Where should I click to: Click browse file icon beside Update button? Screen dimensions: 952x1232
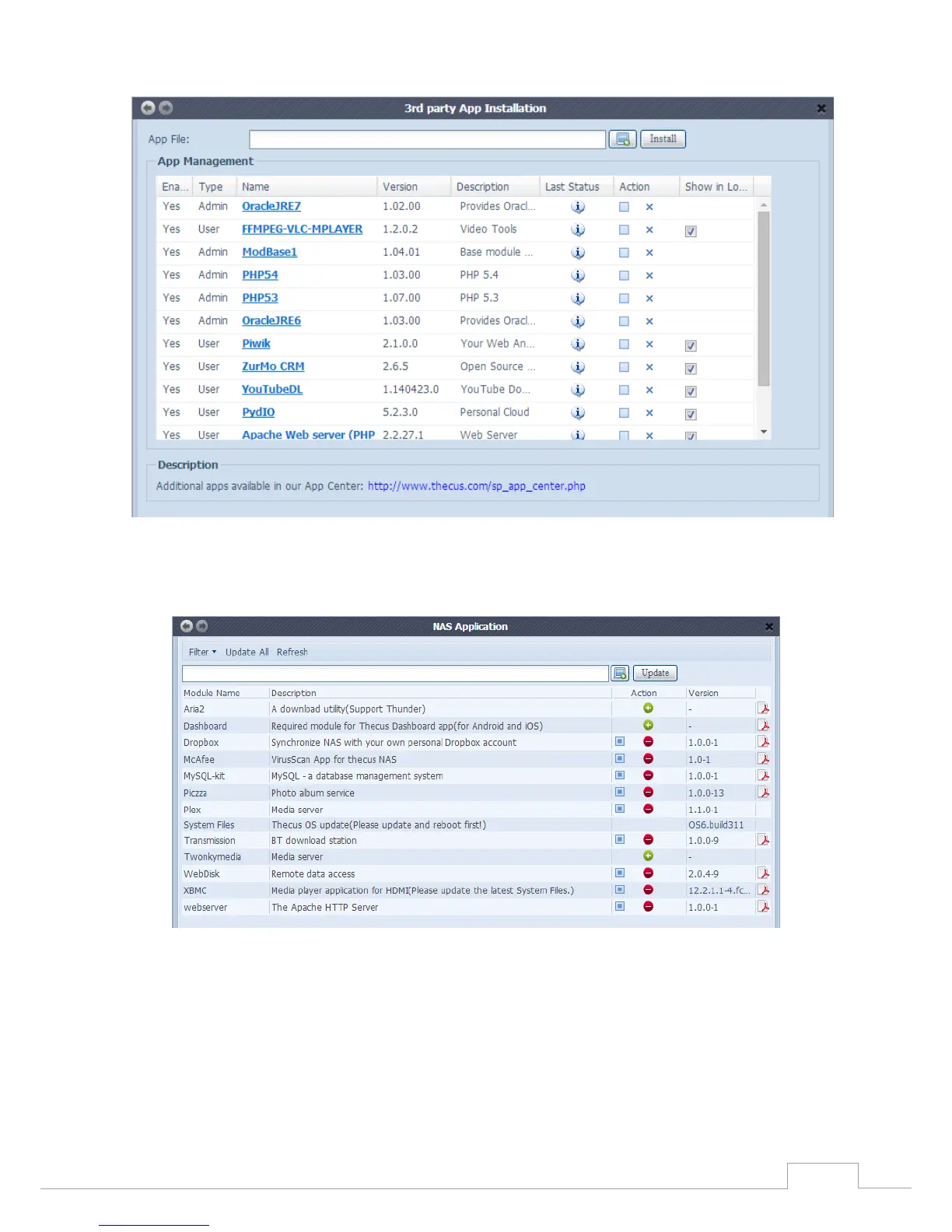(620, 673)
